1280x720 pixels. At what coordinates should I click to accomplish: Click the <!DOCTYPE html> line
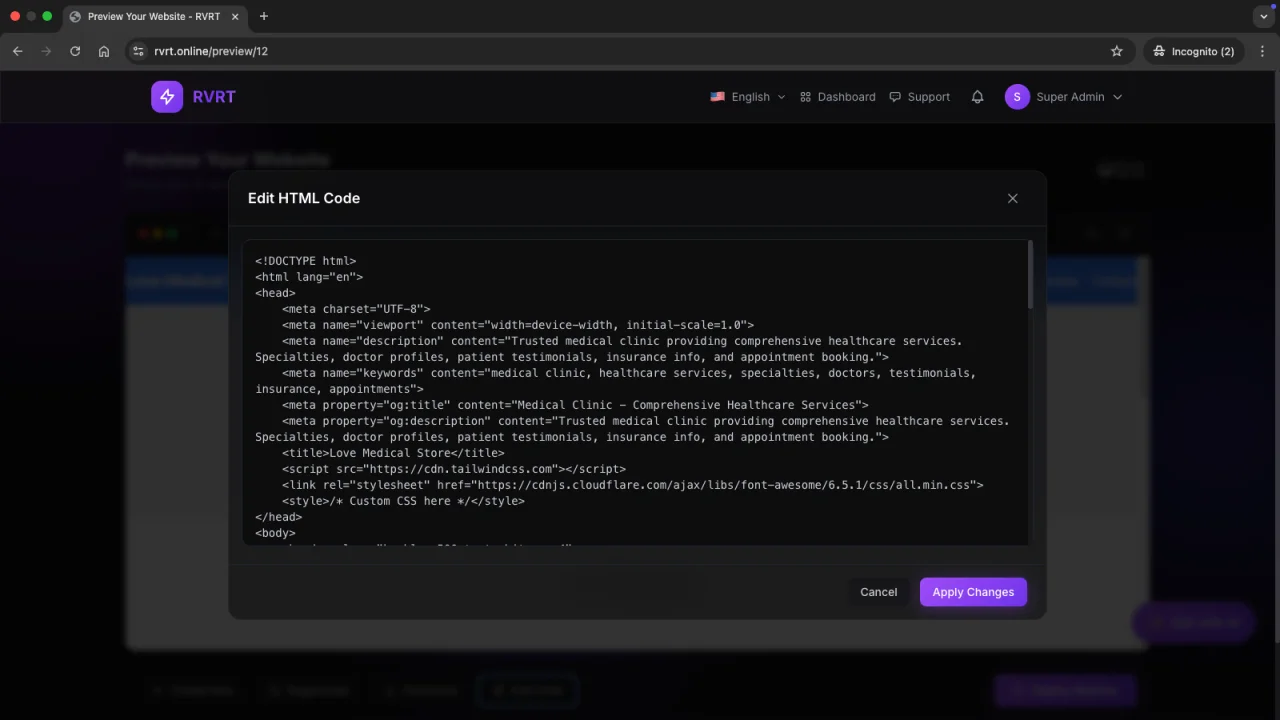click(x=306, y=261)
